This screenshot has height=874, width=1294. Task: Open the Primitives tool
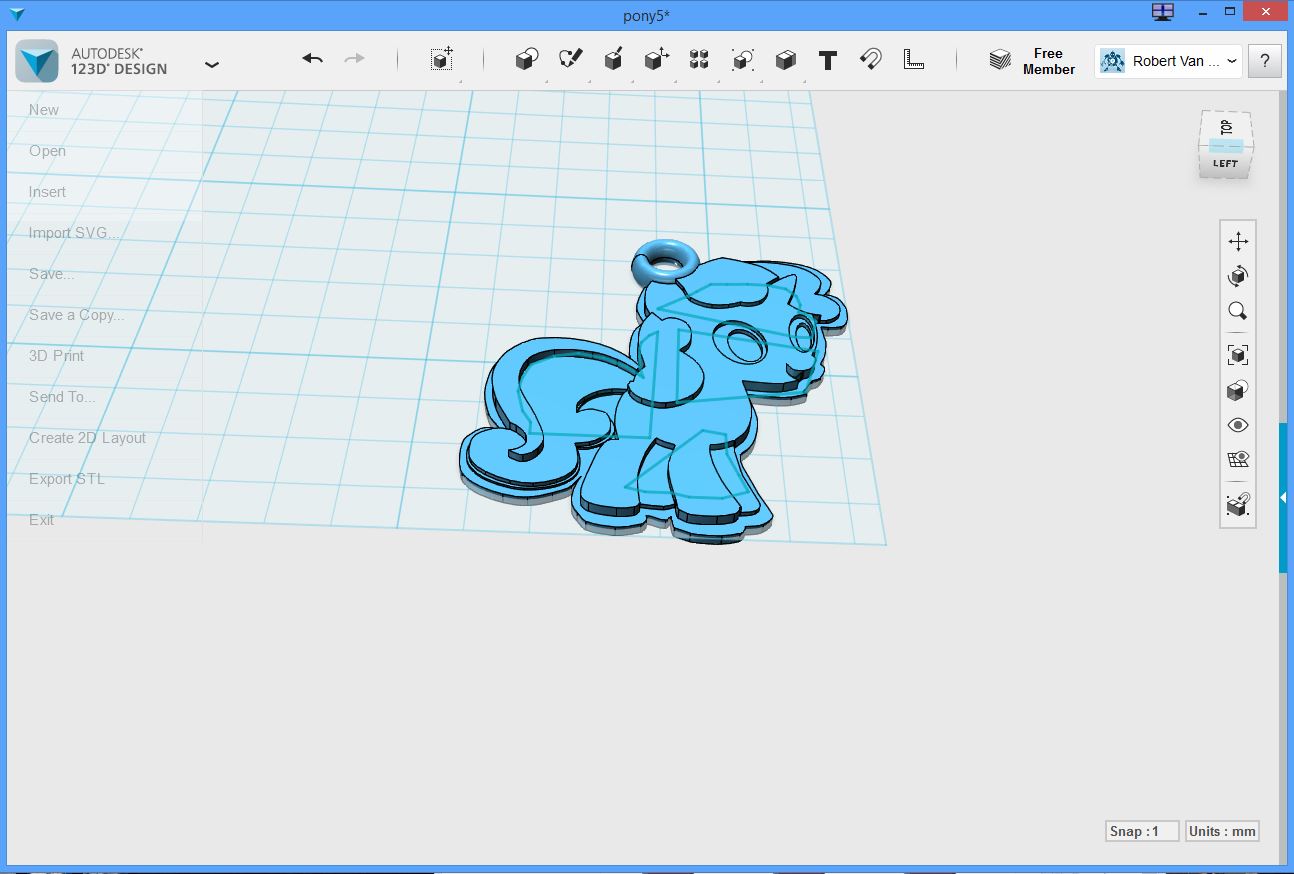pos(527,59)
